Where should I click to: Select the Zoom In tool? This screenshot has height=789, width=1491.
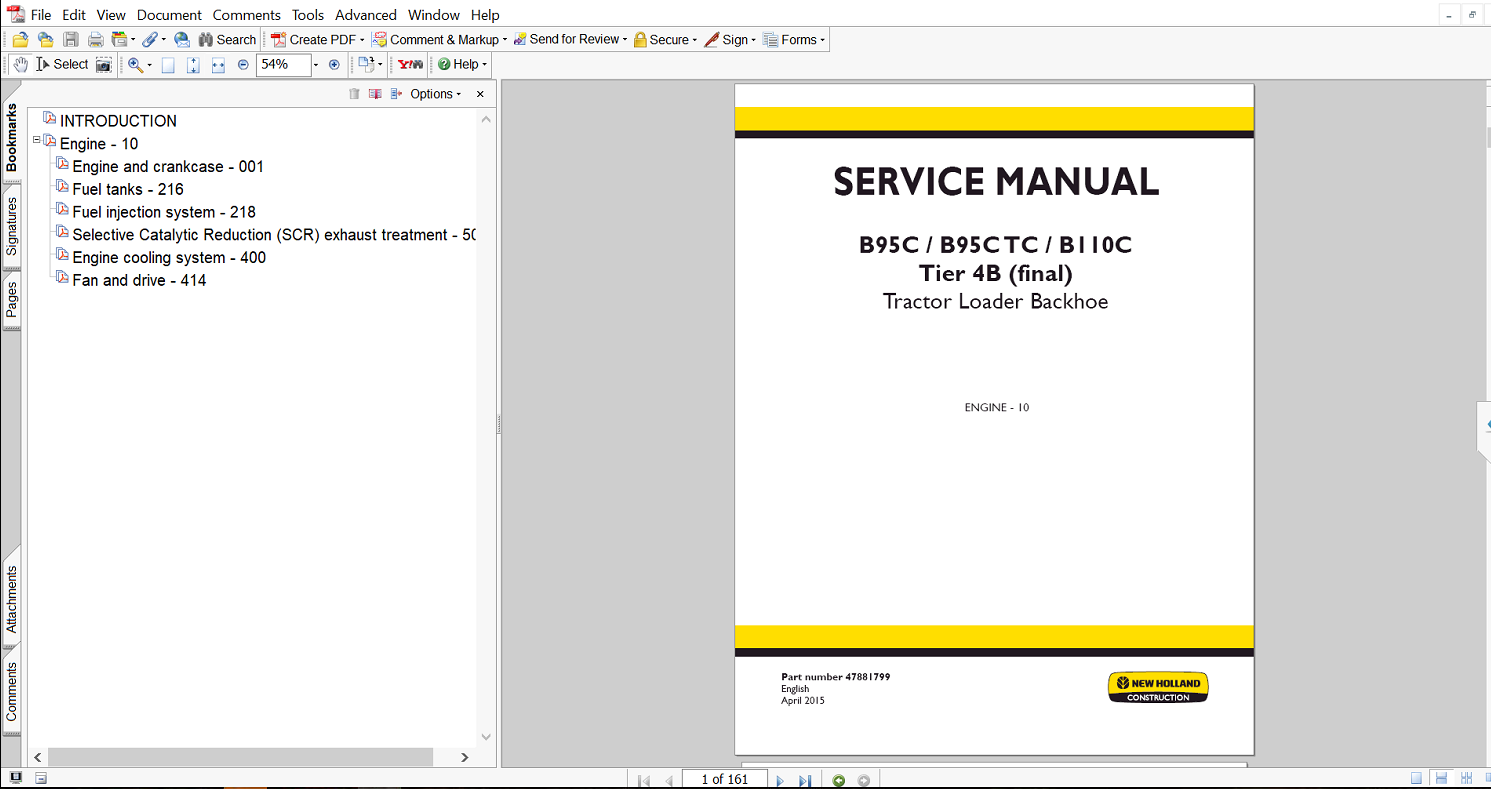pyautogui.click(x=135, y=64)
